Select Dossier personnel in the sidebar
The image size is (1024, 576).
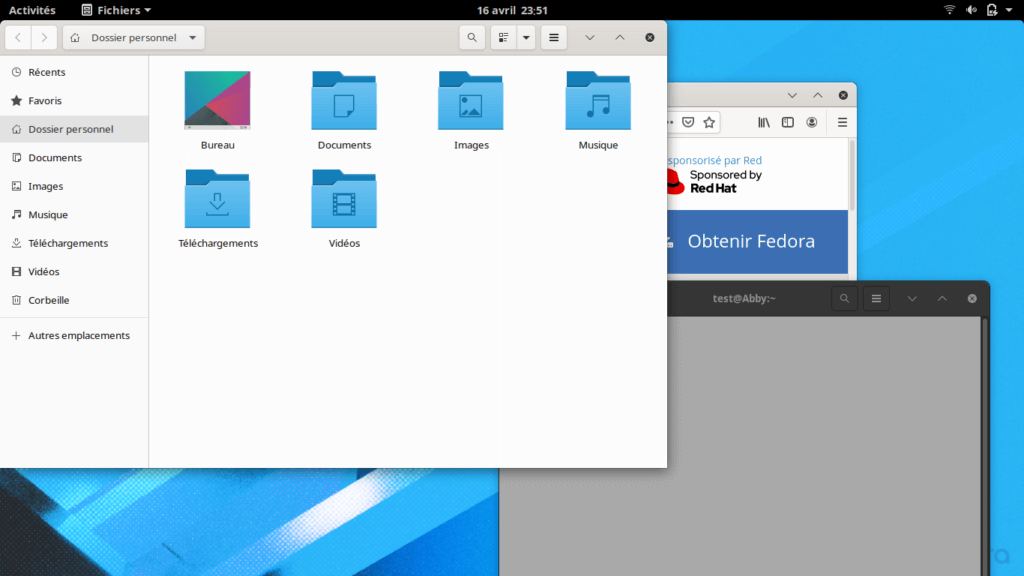coord(74,129)
